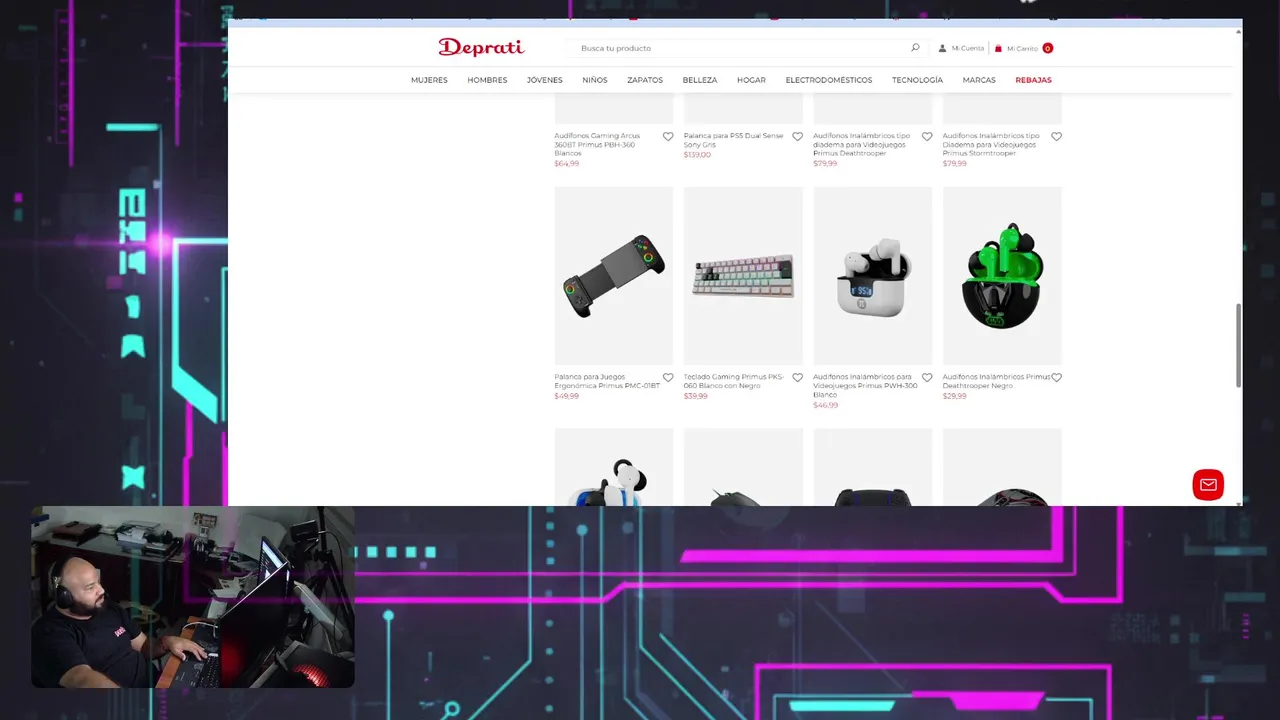The image size is (1280, 720).
Task: Click the $64,99 price
Action: click(566, 163)
